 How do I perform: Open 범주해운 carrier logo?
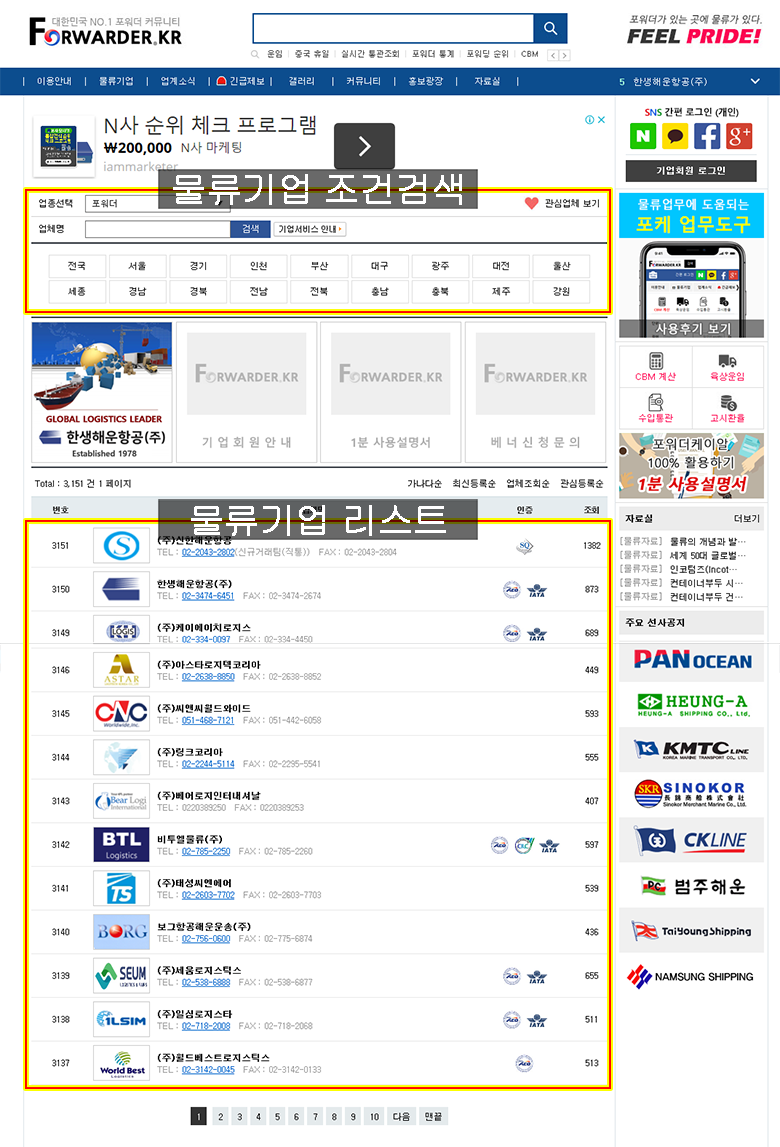691,886
